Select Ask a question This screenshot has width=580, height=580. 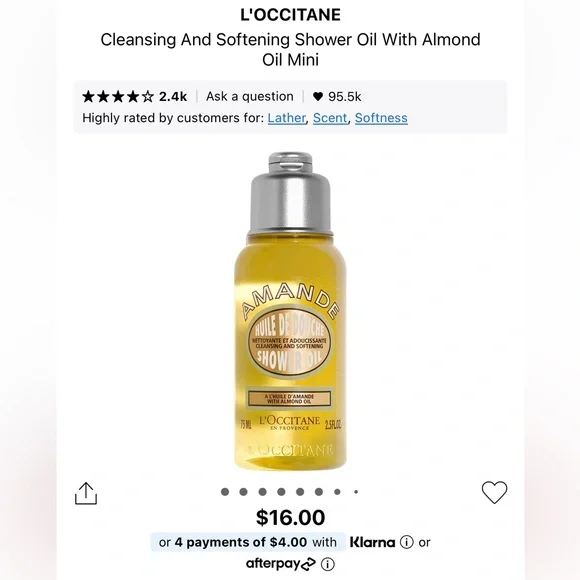tap(250, 97)
